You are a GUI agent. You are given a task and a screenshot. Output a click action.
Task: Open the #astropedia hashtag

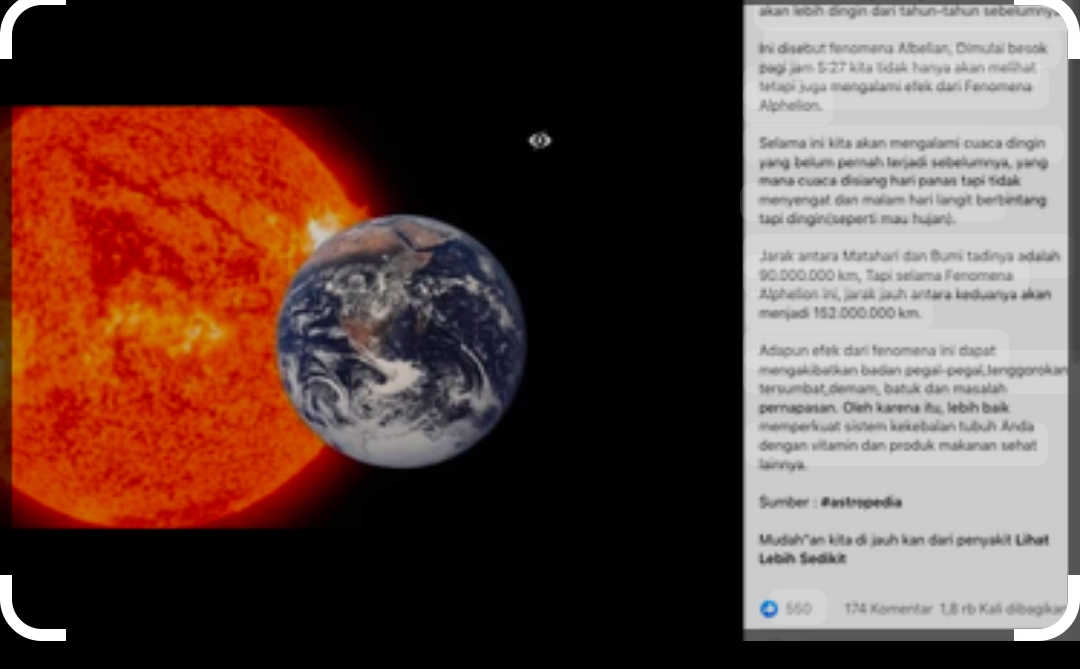(860, 502)
